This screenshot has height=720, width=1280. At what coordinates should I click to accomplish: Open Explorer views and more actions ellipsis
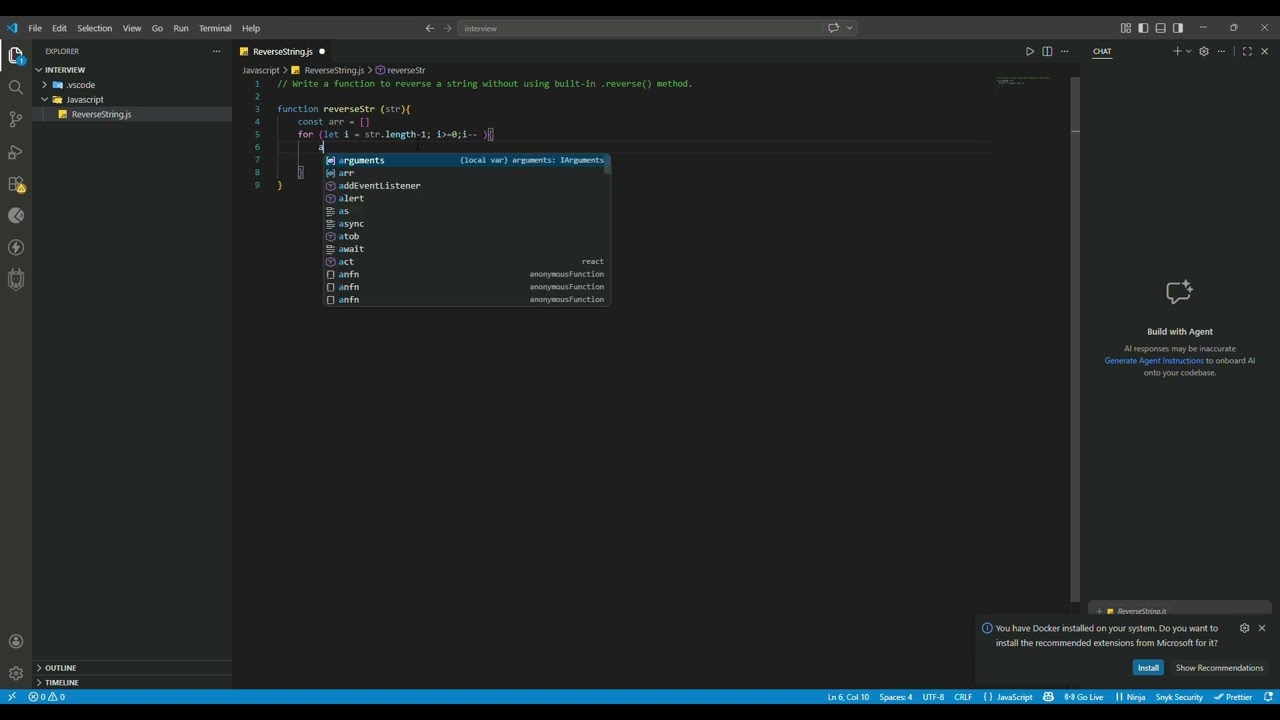click(216, 51)
